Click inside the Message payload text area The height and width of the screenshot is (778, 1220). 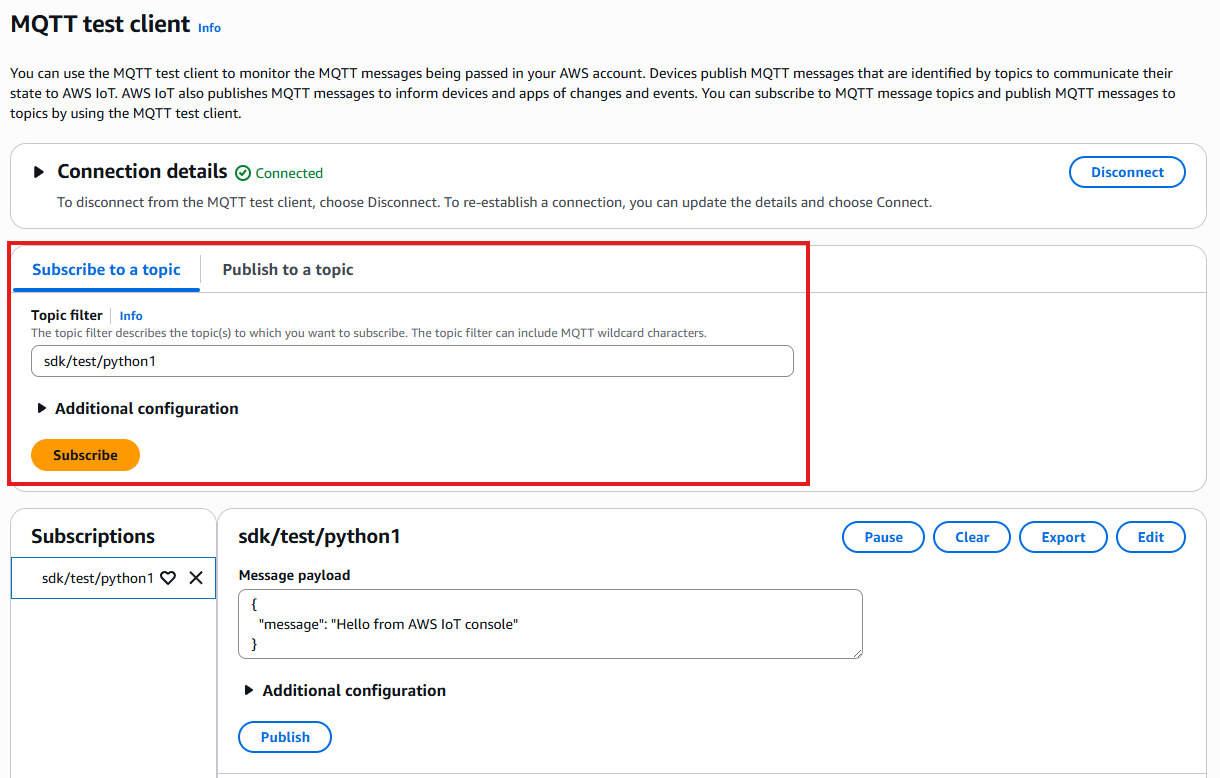coord(550,624)
